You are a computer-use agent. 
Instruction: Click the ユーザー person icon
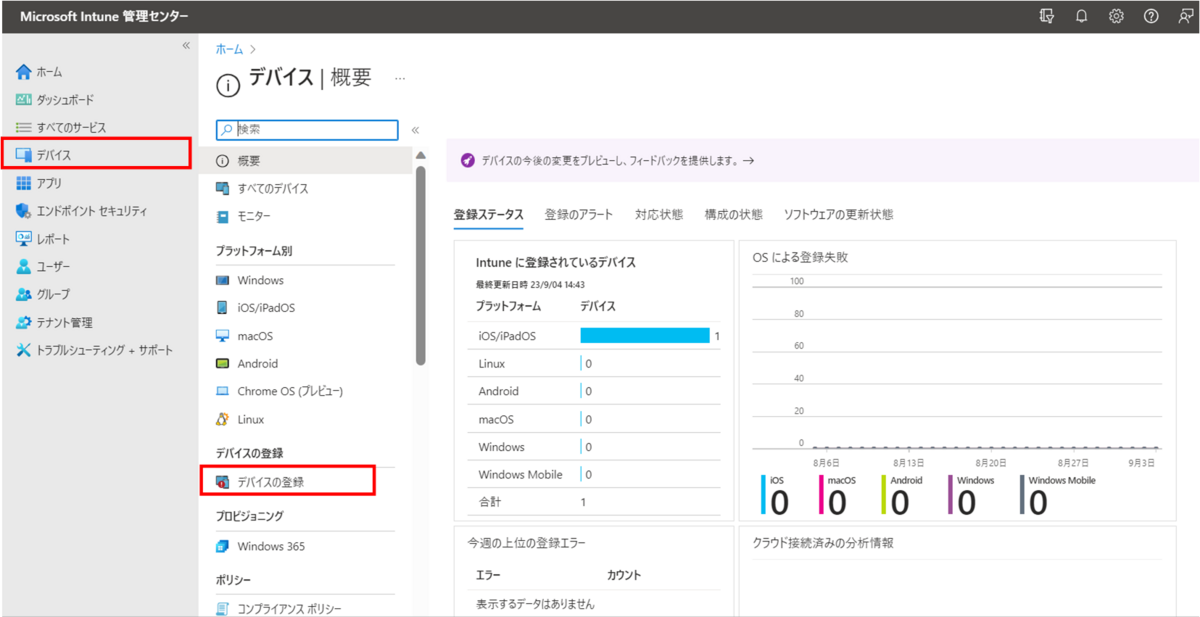(24, 267)
